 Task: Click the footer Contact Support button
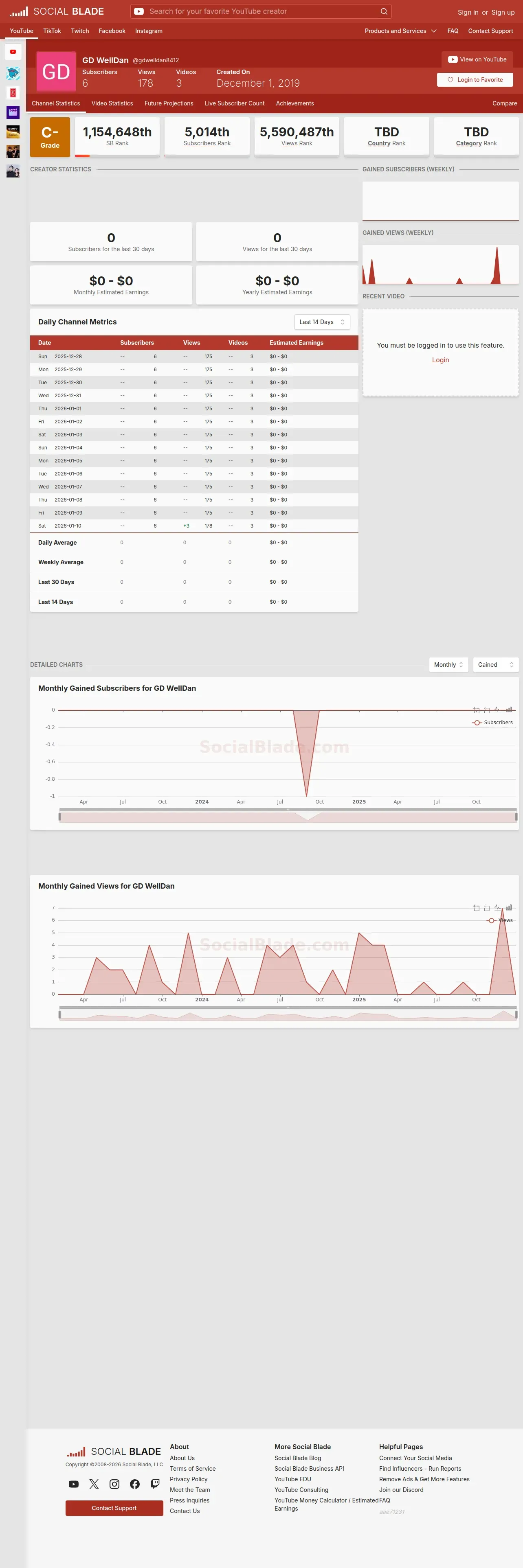pos(114,1508)
